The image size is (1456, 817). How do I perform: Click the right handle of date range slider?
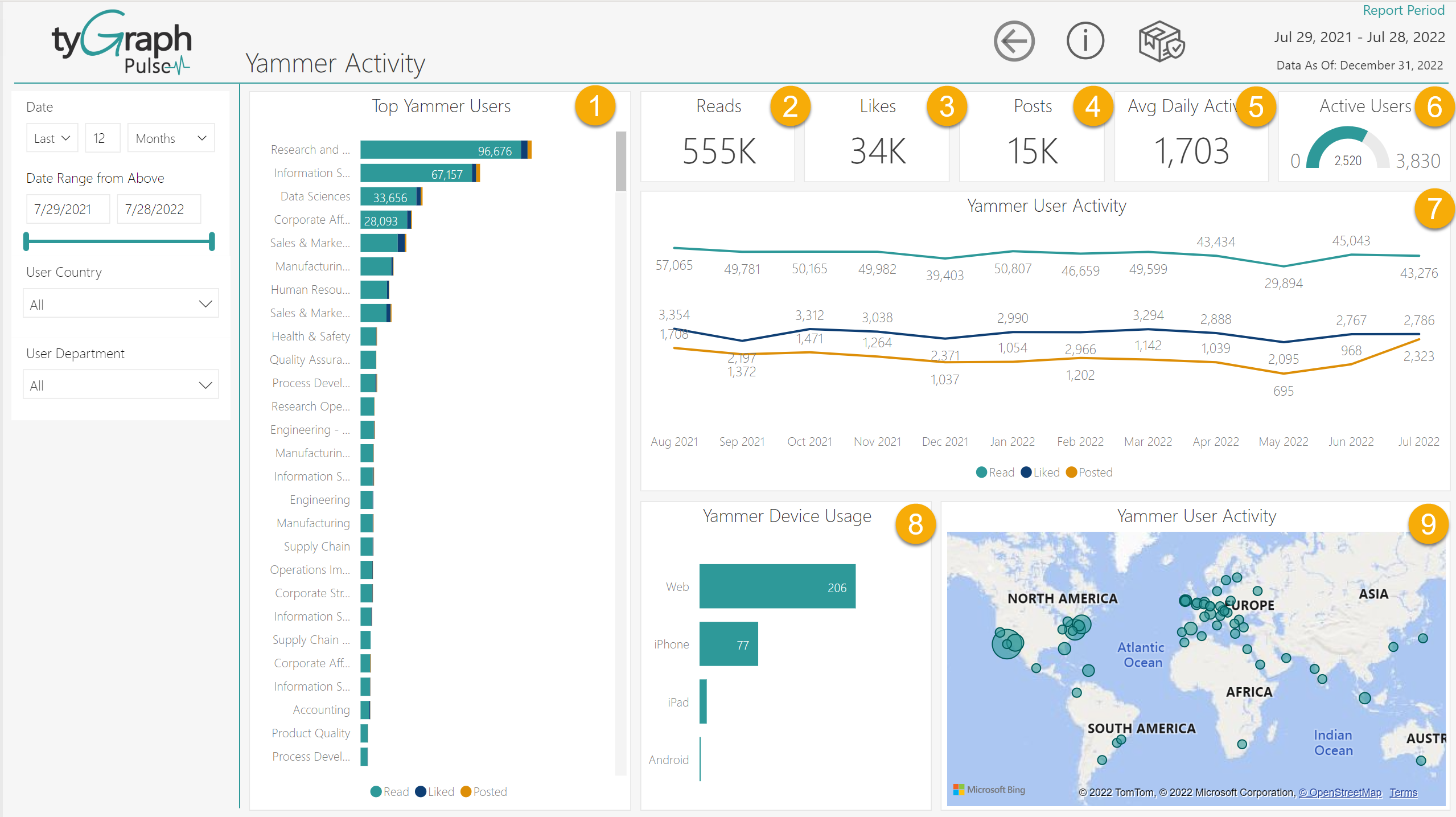tap(212, 241)
